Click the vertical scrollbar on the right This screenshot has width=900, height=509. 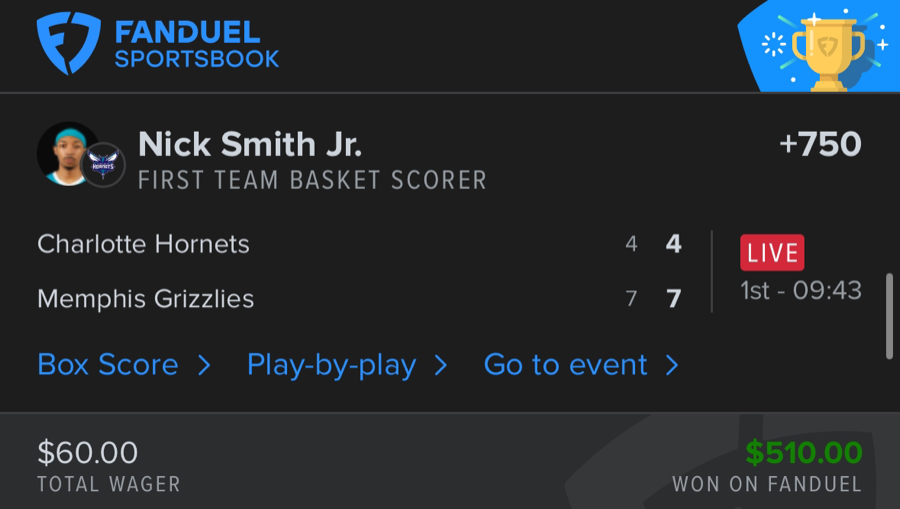tap(889, 315)
